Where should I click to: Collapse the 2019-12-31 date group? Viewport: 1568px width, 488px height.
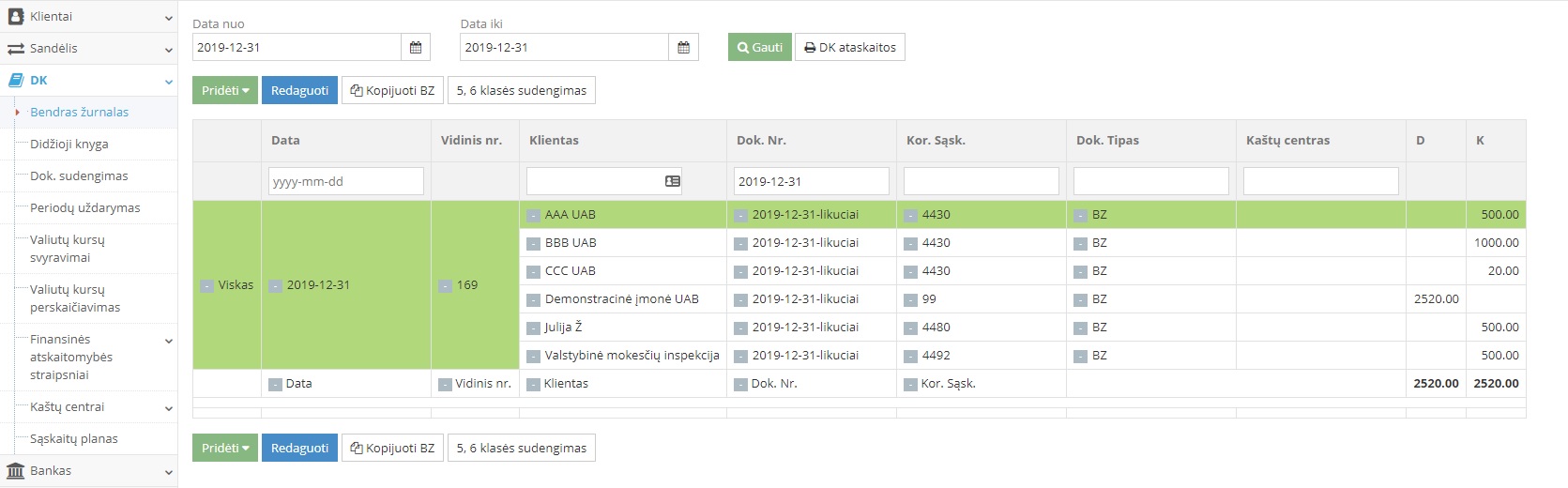275,285
